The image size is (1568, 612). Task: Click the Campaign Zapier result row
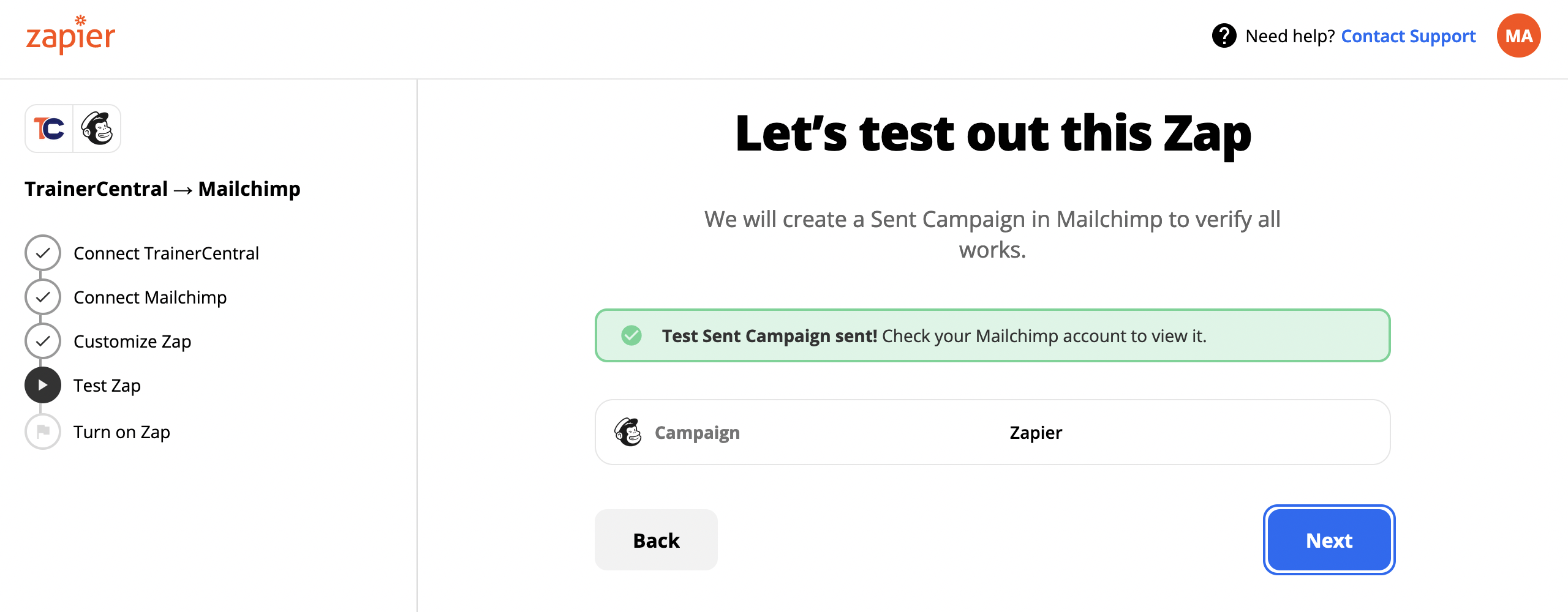click(x=992, y=432)
